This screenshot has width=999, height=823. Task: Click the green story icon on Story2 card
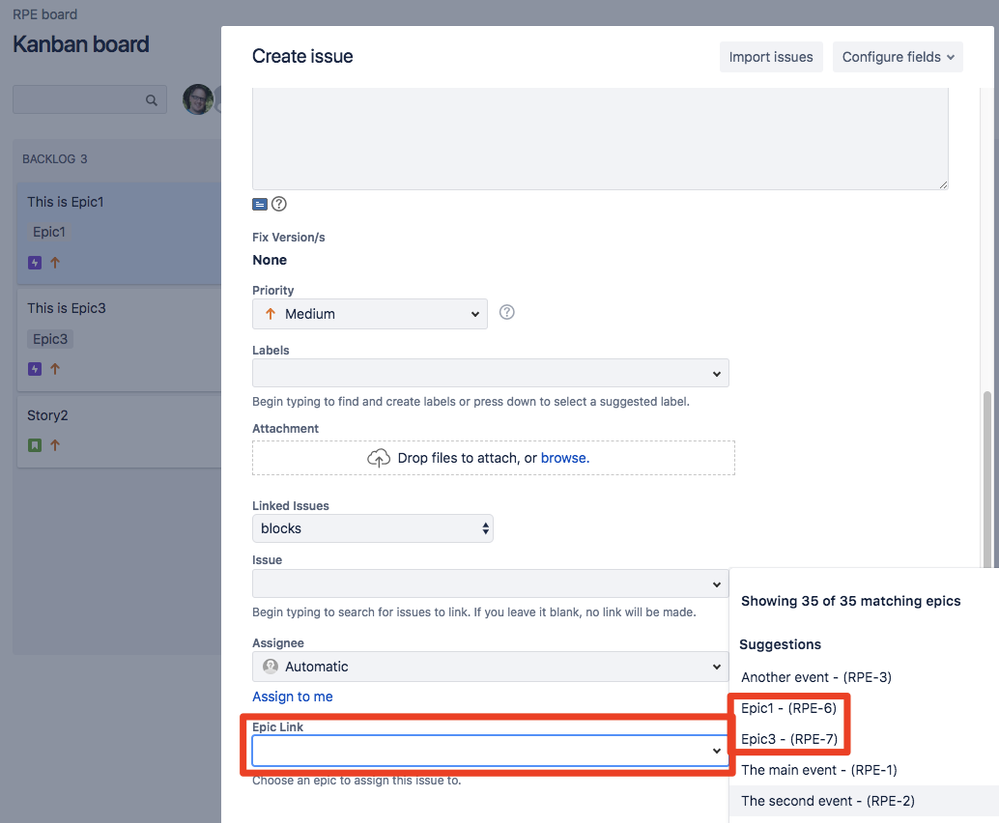(x=35, y=445)
